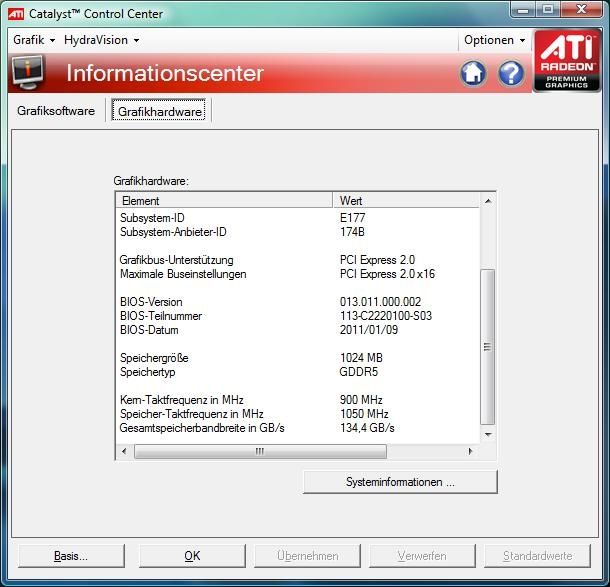Click the list's scroll down arrow
610x587 pixels.
click(x=488, y=435)
